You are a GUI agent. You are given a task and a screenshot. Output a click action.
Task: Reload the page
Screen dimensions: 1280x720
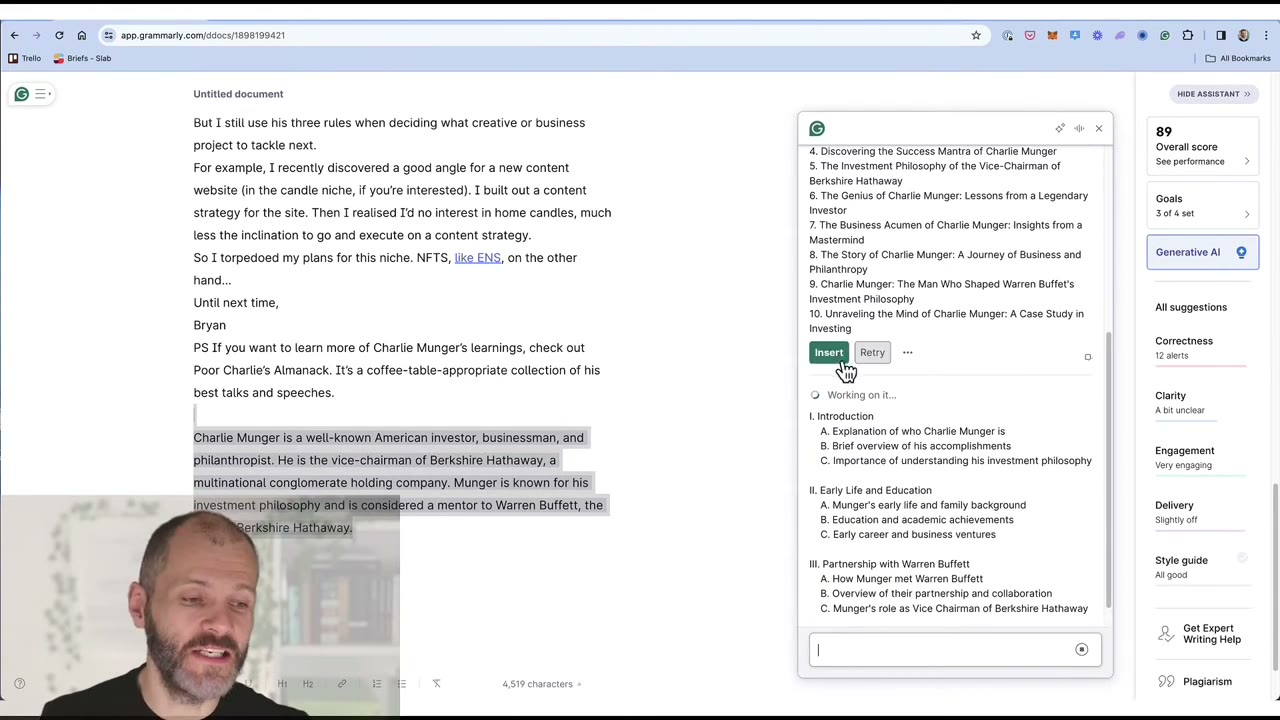(59, 35)
